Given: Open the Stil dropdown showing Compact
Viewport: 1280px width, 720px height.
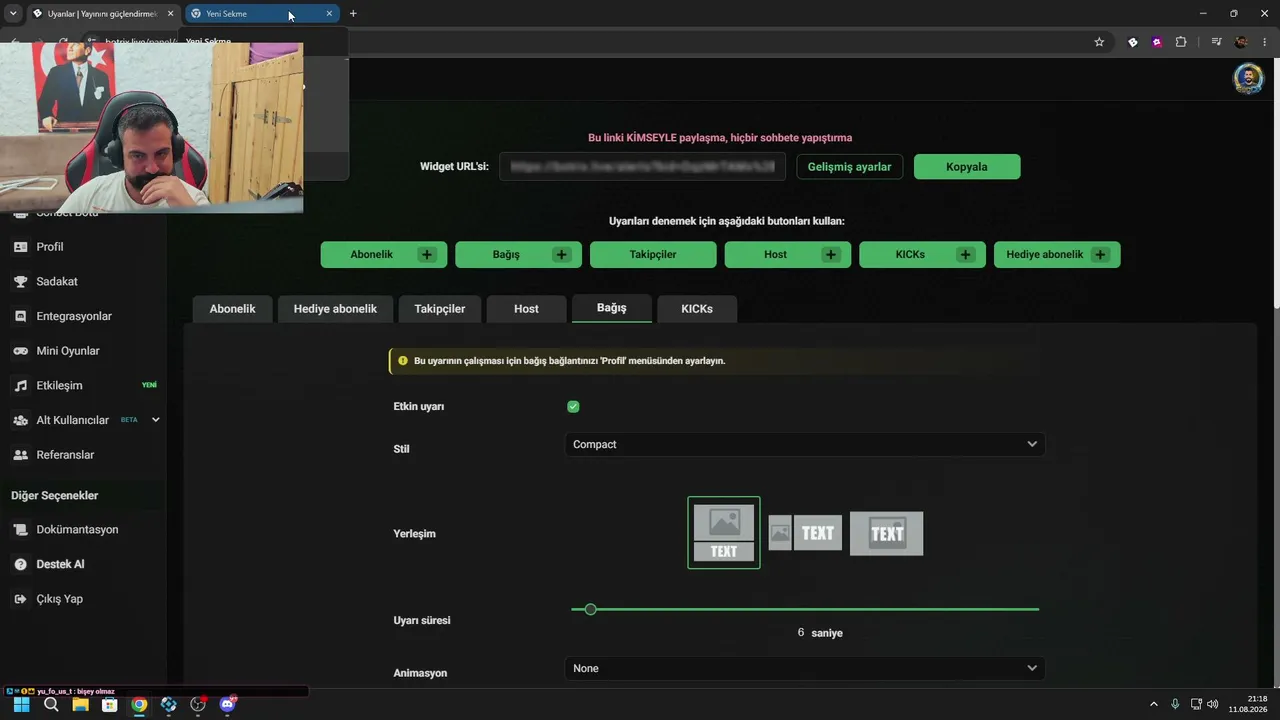Looking at the screenshot, I should point(805,445).
